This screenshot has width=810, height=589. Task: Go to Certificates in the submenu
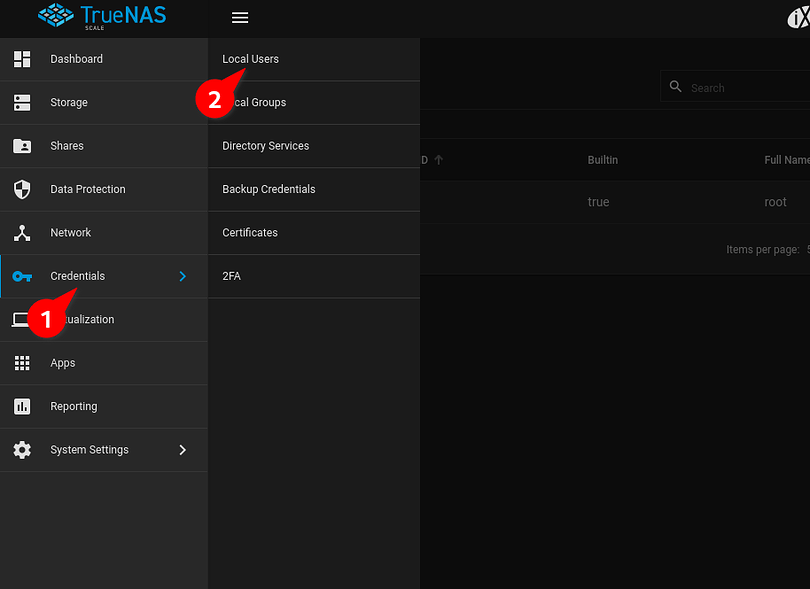(x=250, y=233)
